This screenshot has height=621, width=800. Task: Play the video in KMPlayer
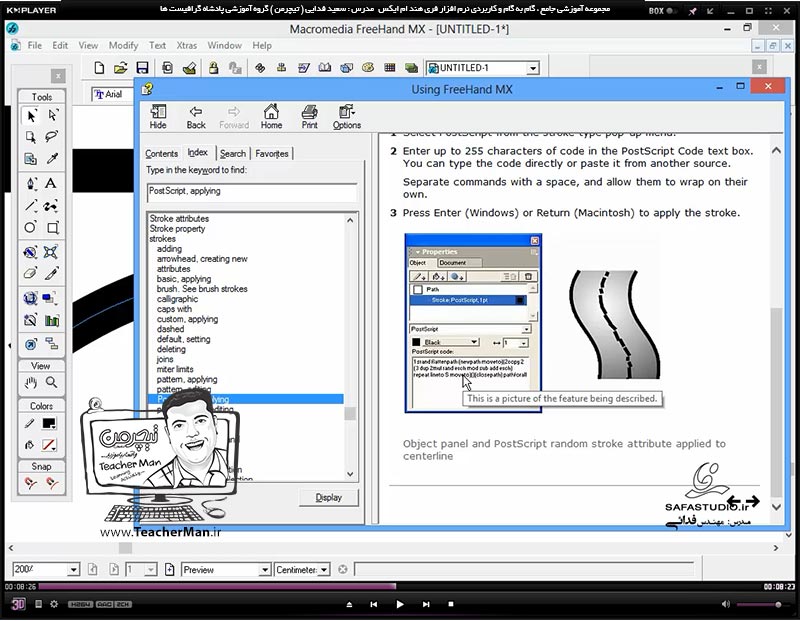pos(399,604)
